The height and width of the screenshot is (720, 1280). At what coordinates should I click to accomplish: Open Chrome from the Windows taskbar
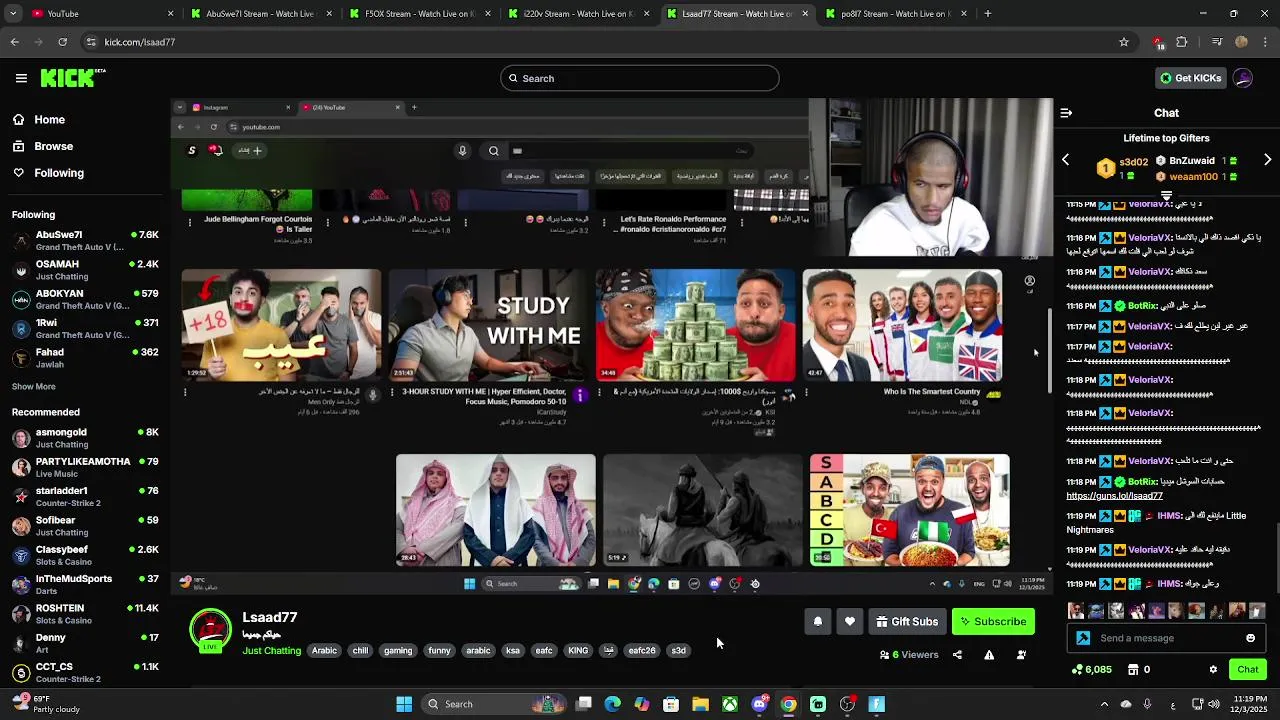click(789, 704)
